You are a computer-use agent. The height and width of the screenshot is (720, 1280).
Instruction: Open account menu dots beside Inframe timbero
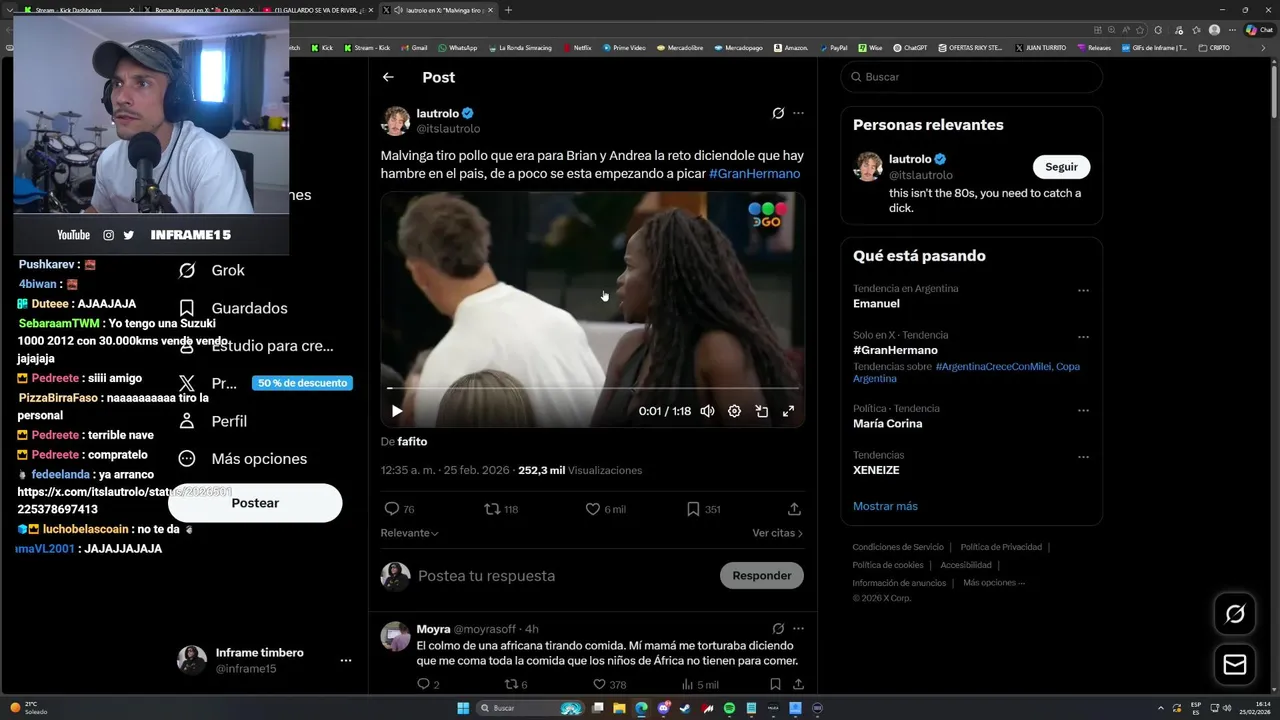click(x=345, y=661)
